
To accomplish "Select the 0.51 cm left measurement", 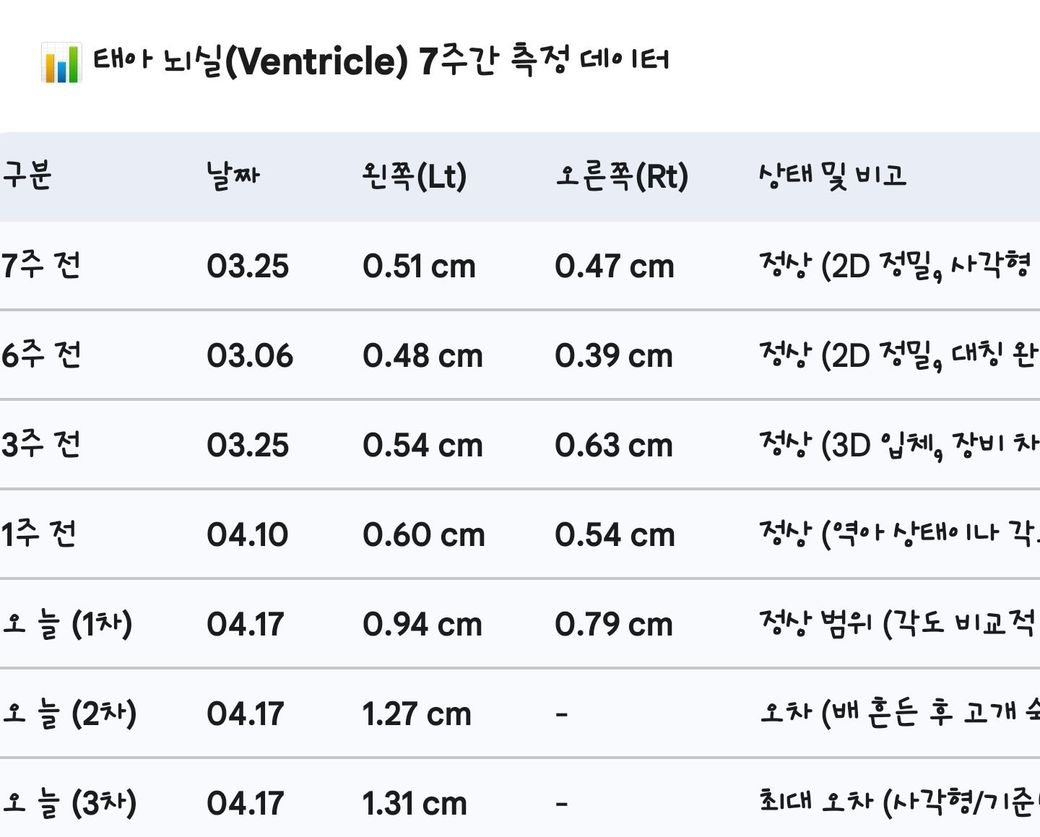I will click(x=419, y=267).
